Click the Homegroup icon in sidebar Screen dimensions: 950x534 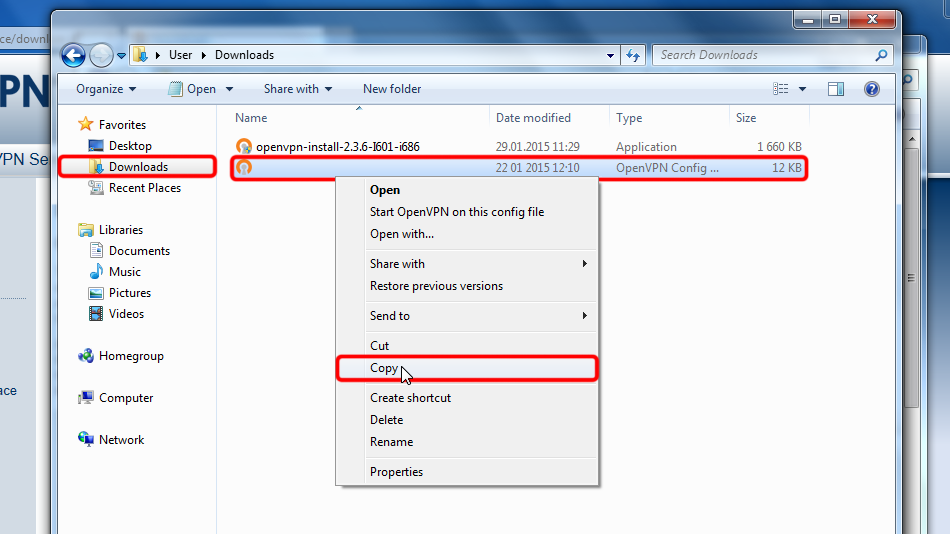86,356
